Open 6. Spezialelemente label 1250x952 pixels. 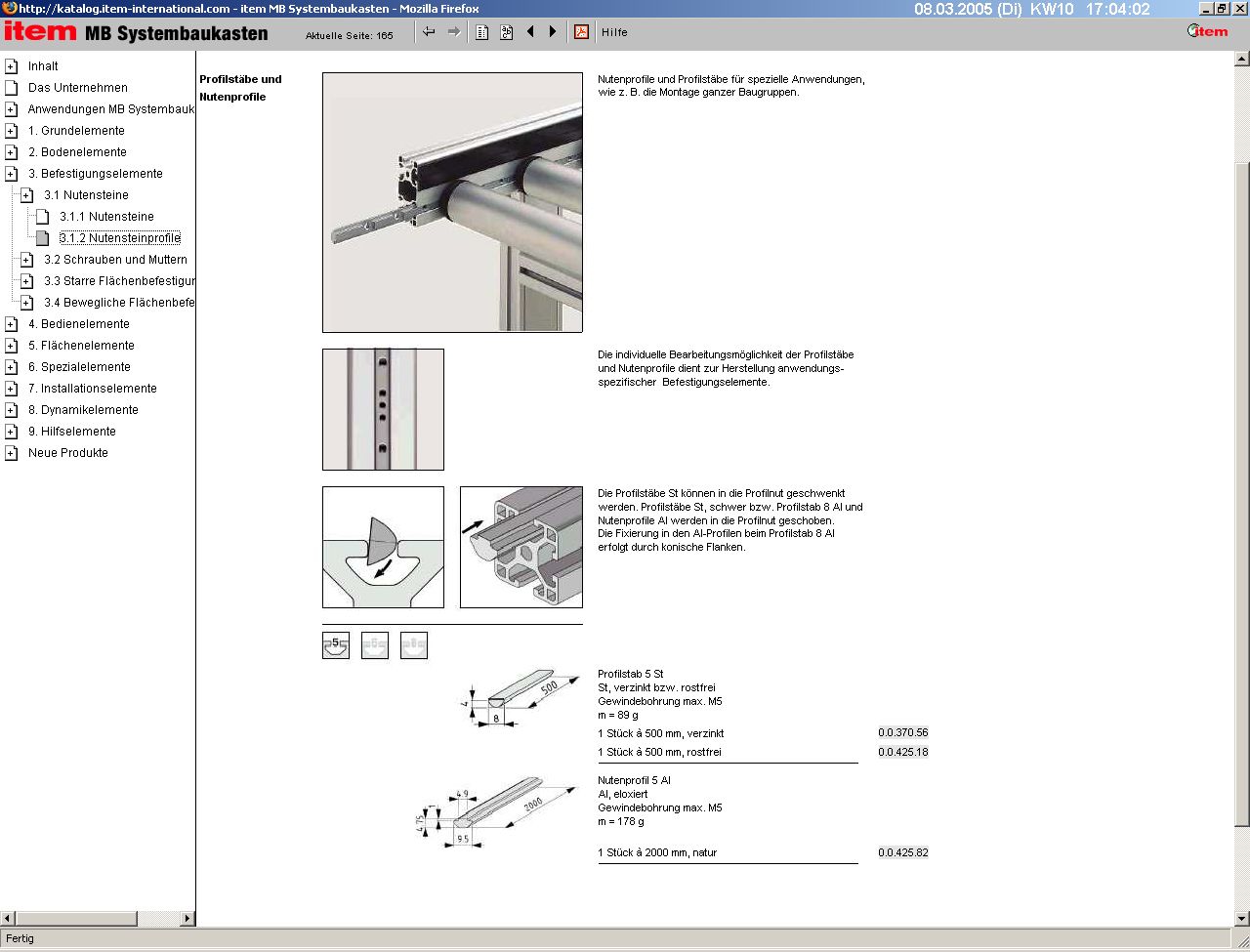(79, 367)
